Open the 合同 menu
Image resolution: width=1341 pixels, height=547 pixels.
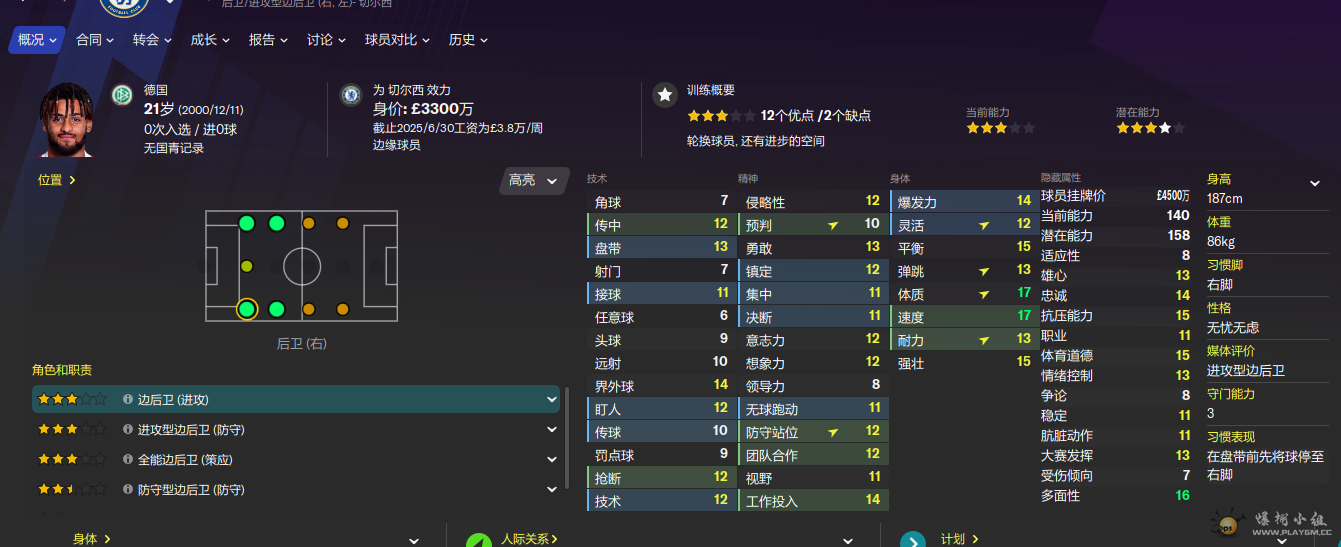(x=96, y=40)
